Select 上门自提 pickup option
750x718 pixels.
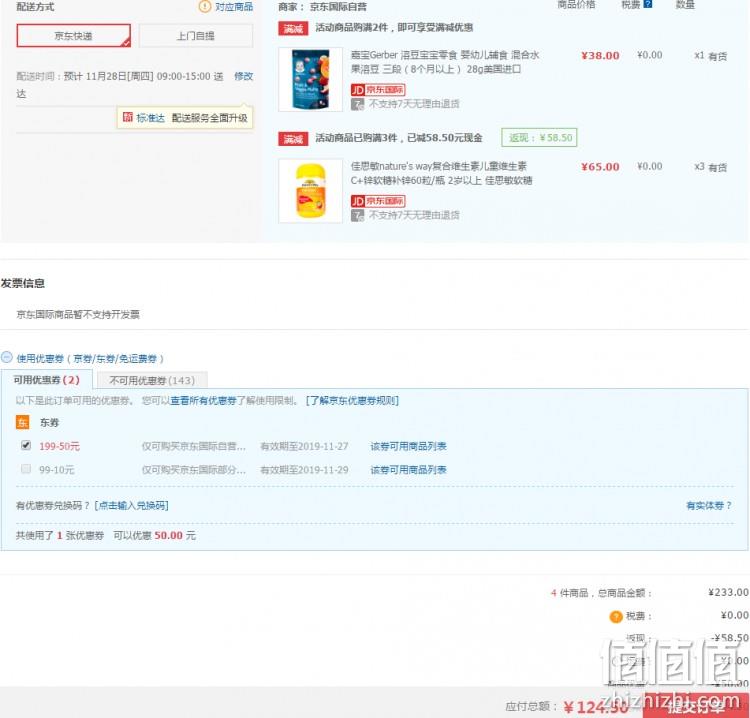pos(196,36)
